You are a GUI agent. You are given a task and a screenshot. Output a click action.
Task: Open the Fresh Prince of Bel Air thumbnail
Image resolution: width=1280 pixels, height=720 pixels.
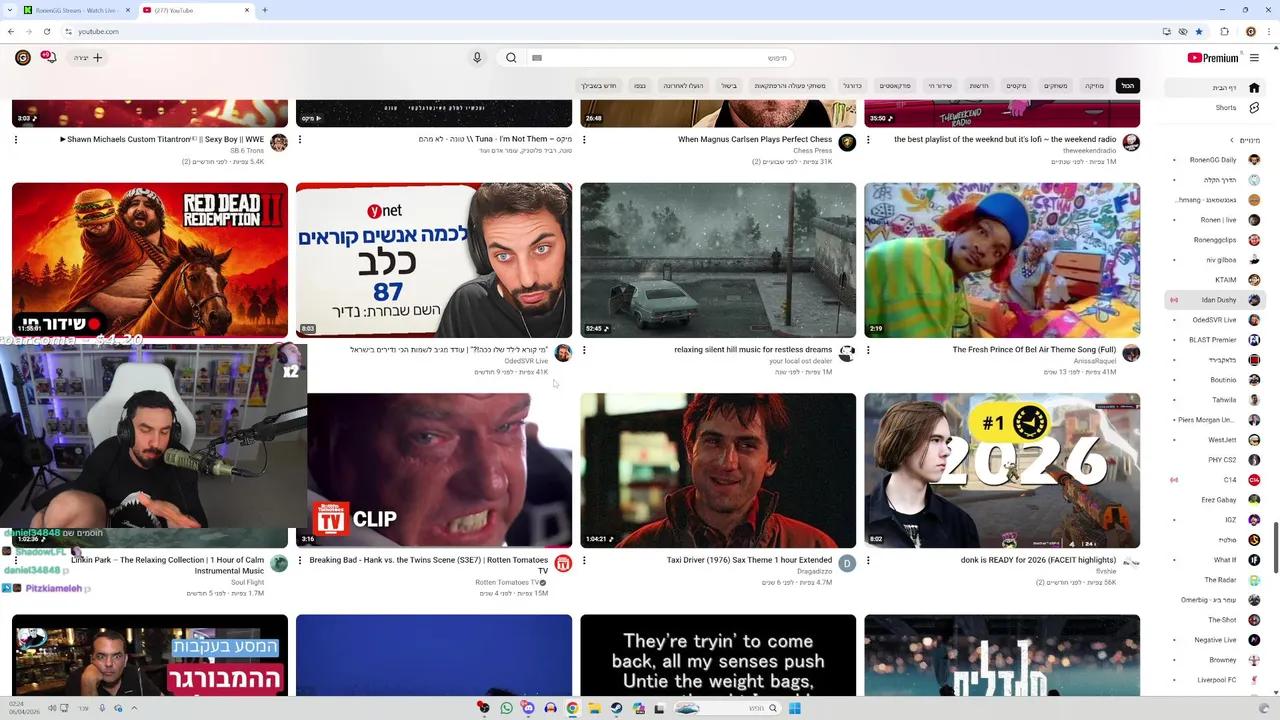click(x=1002, y=260)
